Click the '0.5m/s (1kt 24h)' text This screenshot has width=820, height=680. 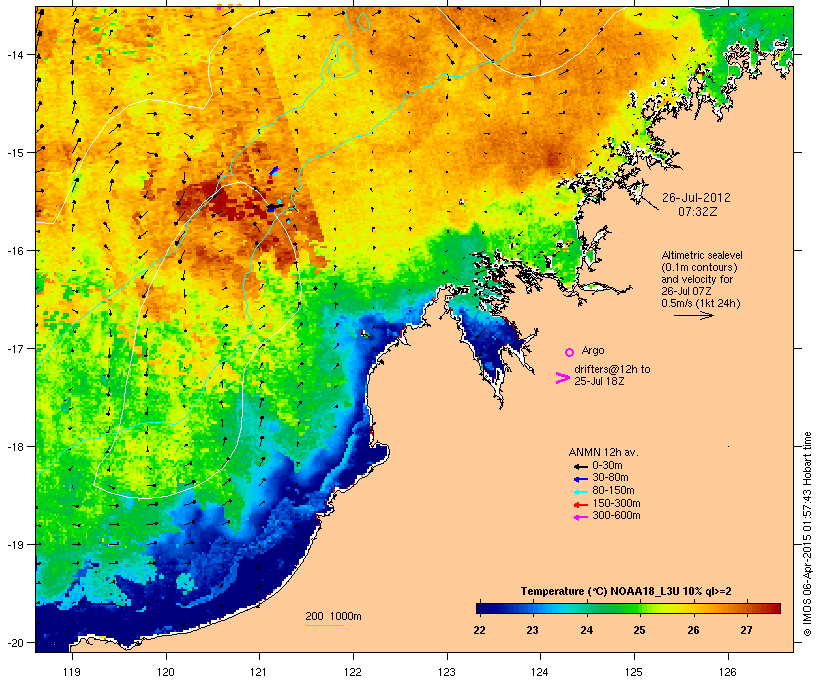point(701,303)
